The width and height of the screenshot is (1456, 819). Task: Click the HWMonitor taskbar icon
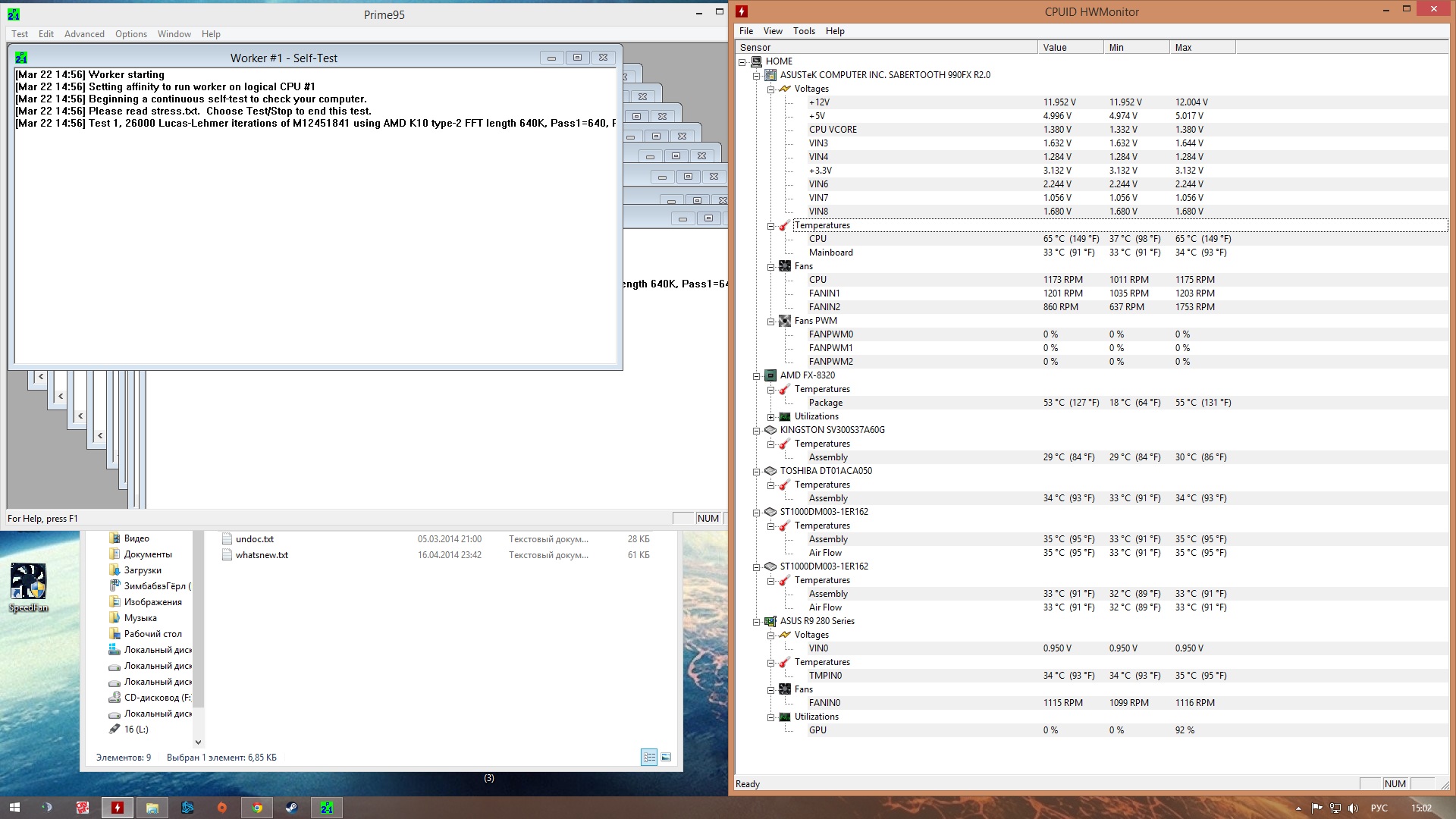118,808
